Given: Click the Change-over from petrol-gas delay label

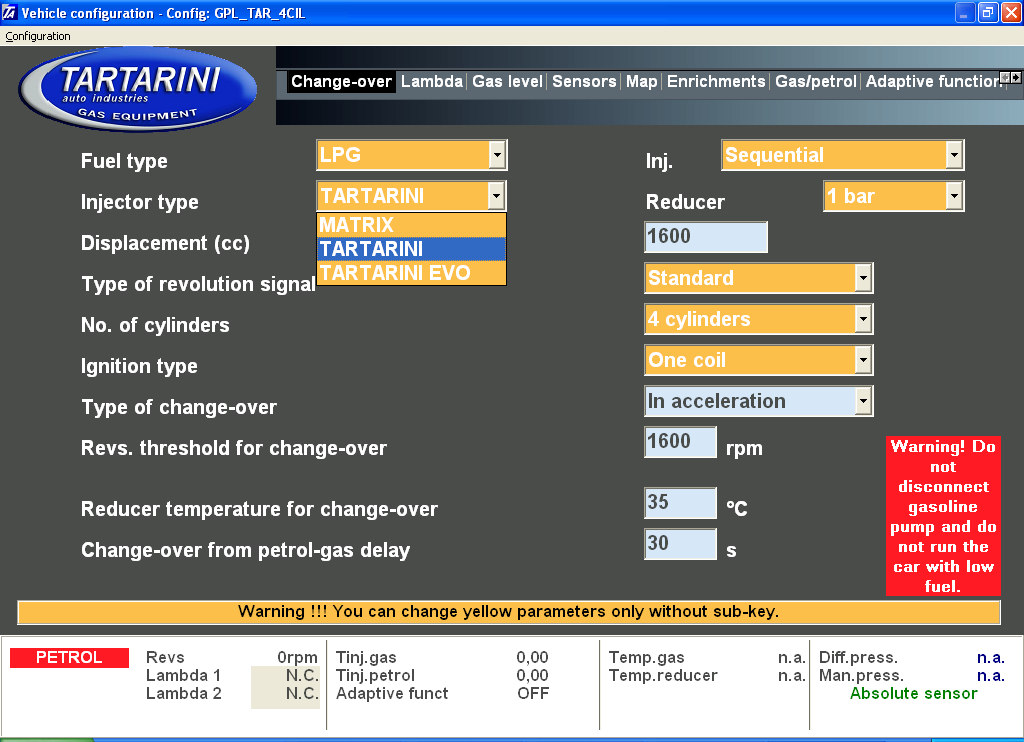Looking at the screenshot, I should pyautogui.click(x=246, y=551).
